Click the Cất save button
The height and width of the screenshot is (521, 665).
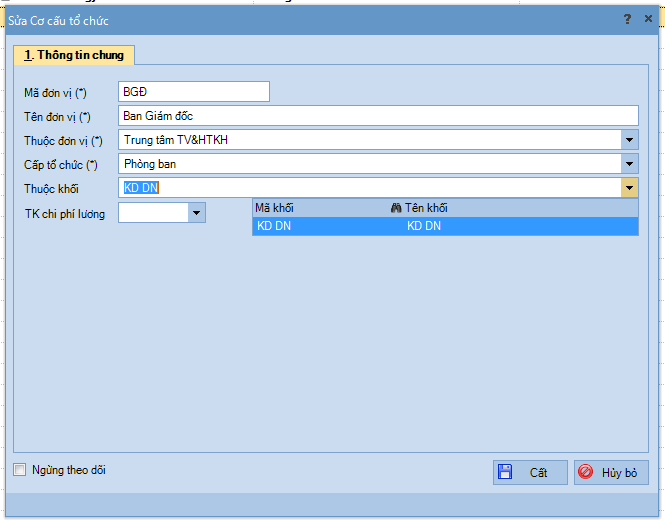click(530, 472)
